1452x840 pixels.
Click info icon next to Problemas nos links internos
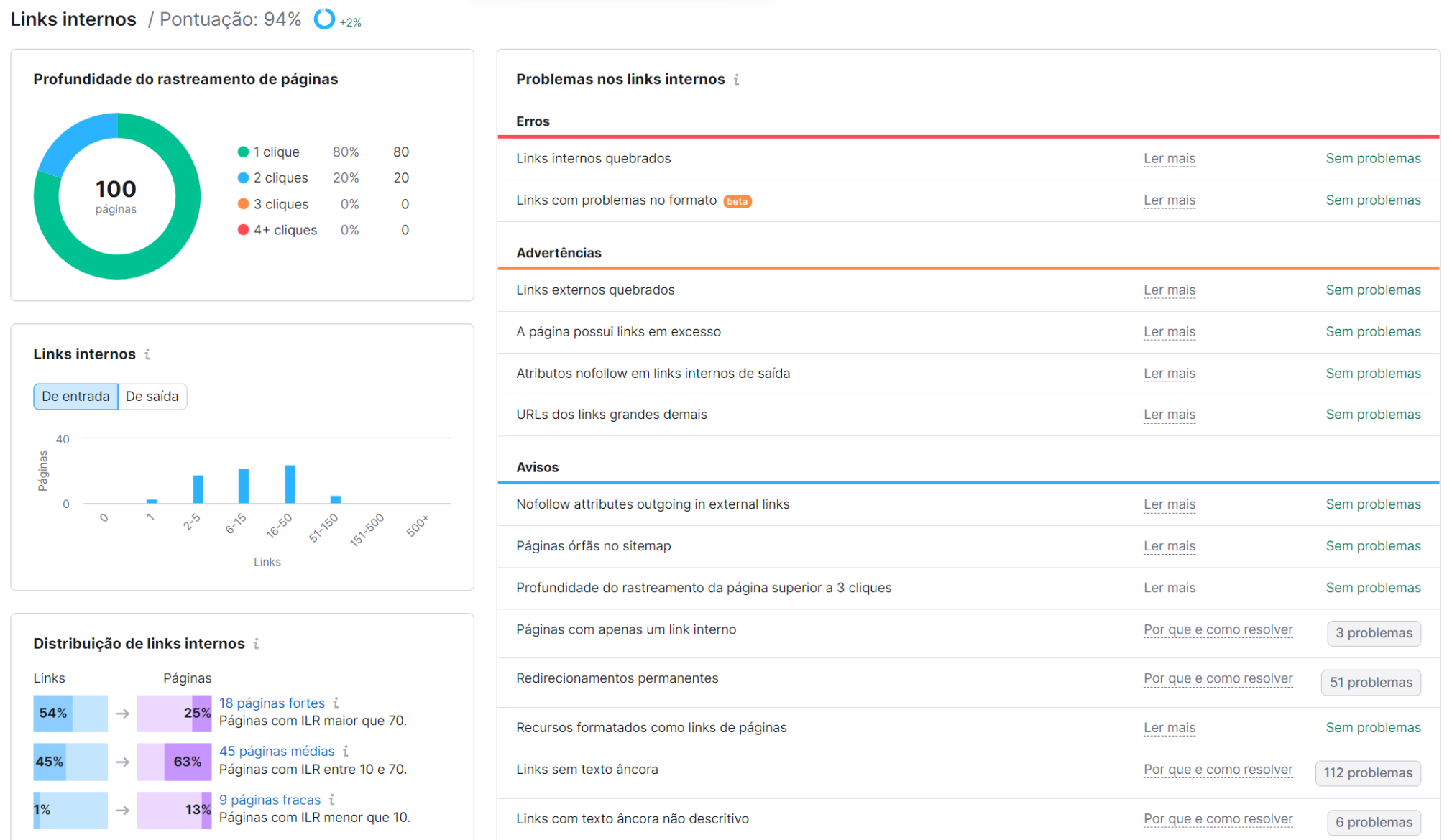(x=736, y=80)
